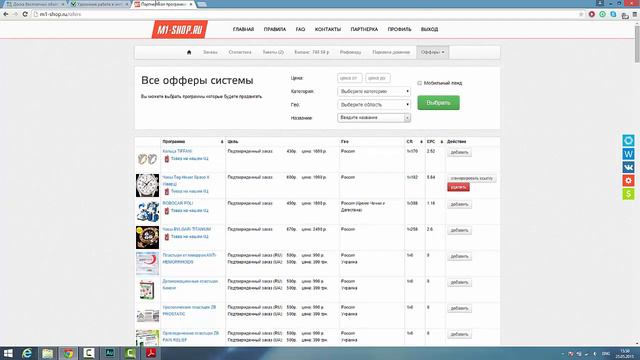The height and width of the screenshot is (360, 640).
Task: Click the browser address bar
Action: pyautogui.click(x=306, y=14)
